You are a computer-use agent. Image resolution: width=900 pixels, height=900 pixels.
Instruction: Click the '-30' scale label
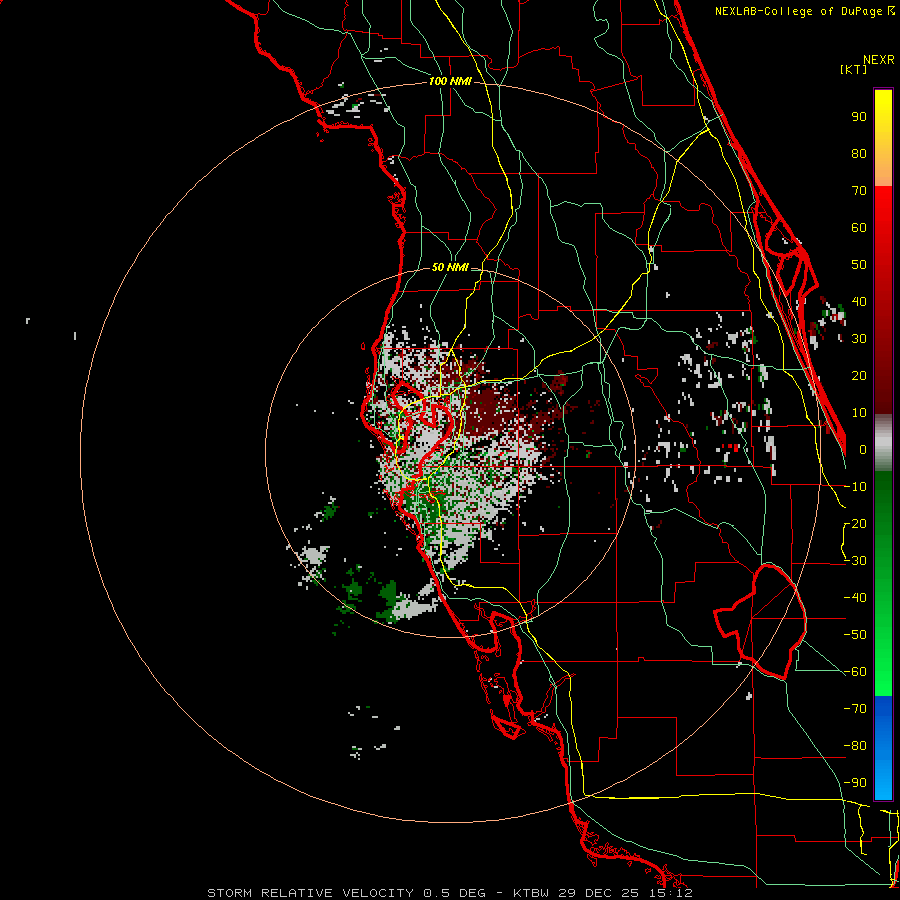pyautogui.click(x=855, y=561)
